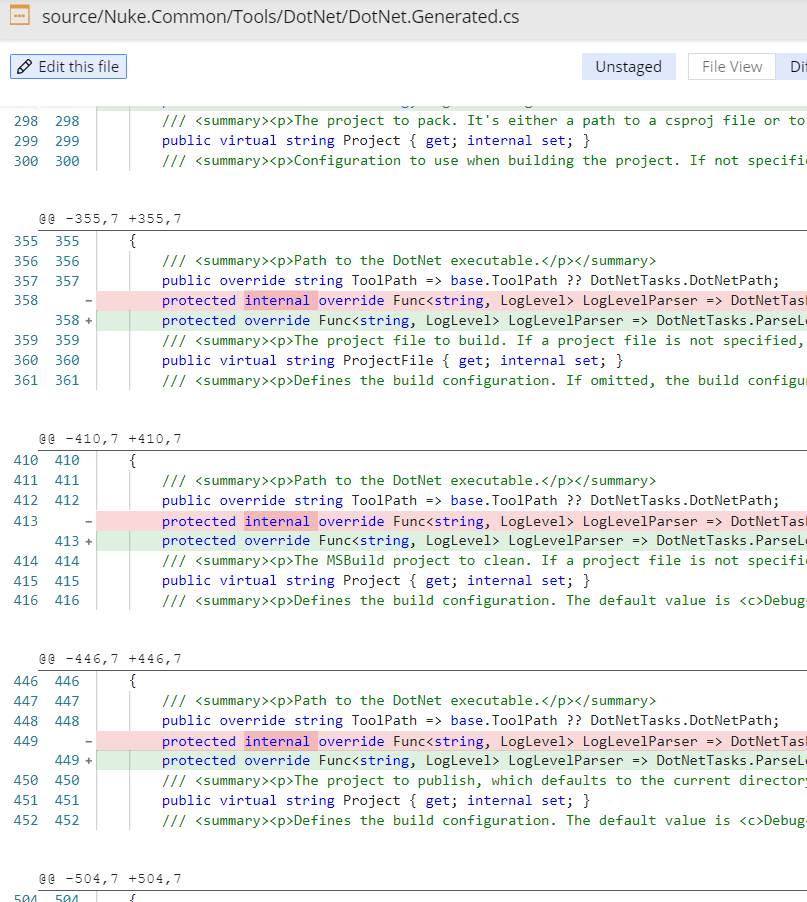The image size is (807, 902).
Task: Click the plus marker on line 358
Action: [89, 320]
